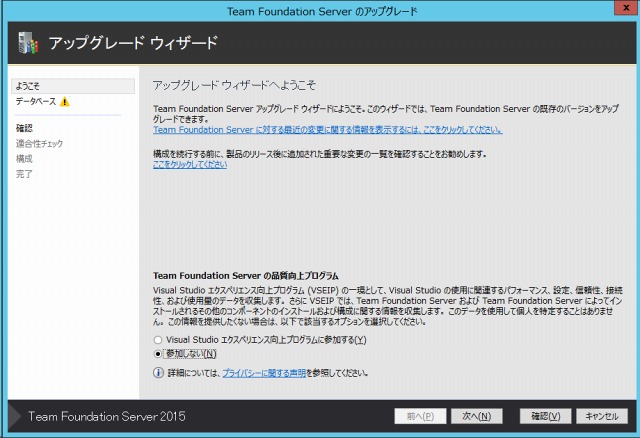Close the upgrade wizard window
Screen dimensions: 640x438
[x=627, y=8]
